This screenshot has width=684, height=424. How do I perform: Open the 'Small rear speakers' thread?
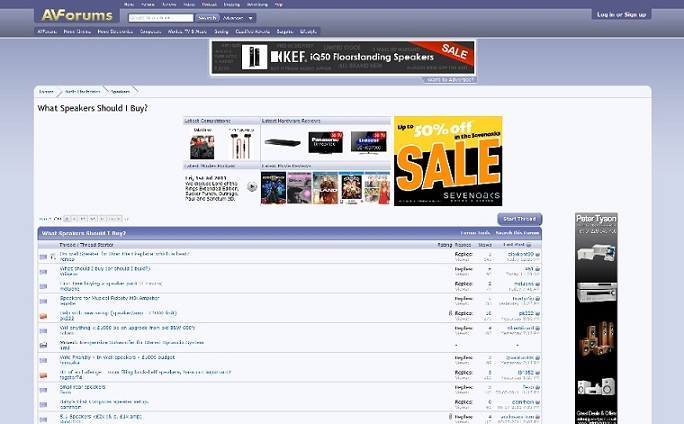[x=82, y=387]
